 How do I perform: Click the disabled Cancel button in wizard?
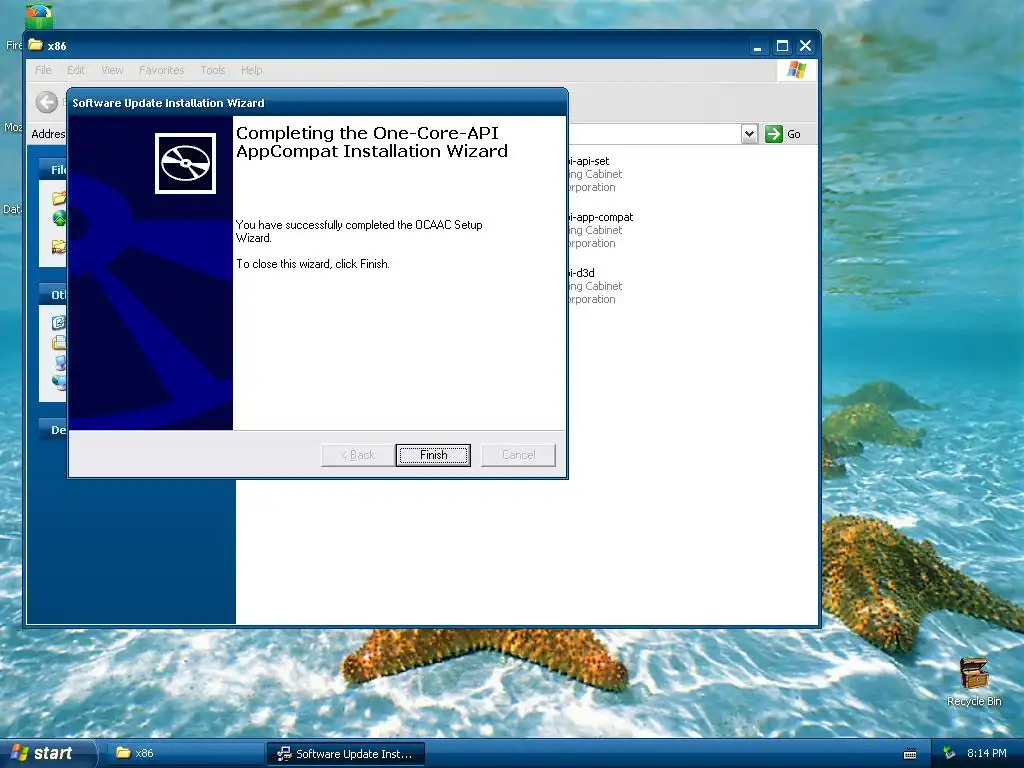[519, 455]
